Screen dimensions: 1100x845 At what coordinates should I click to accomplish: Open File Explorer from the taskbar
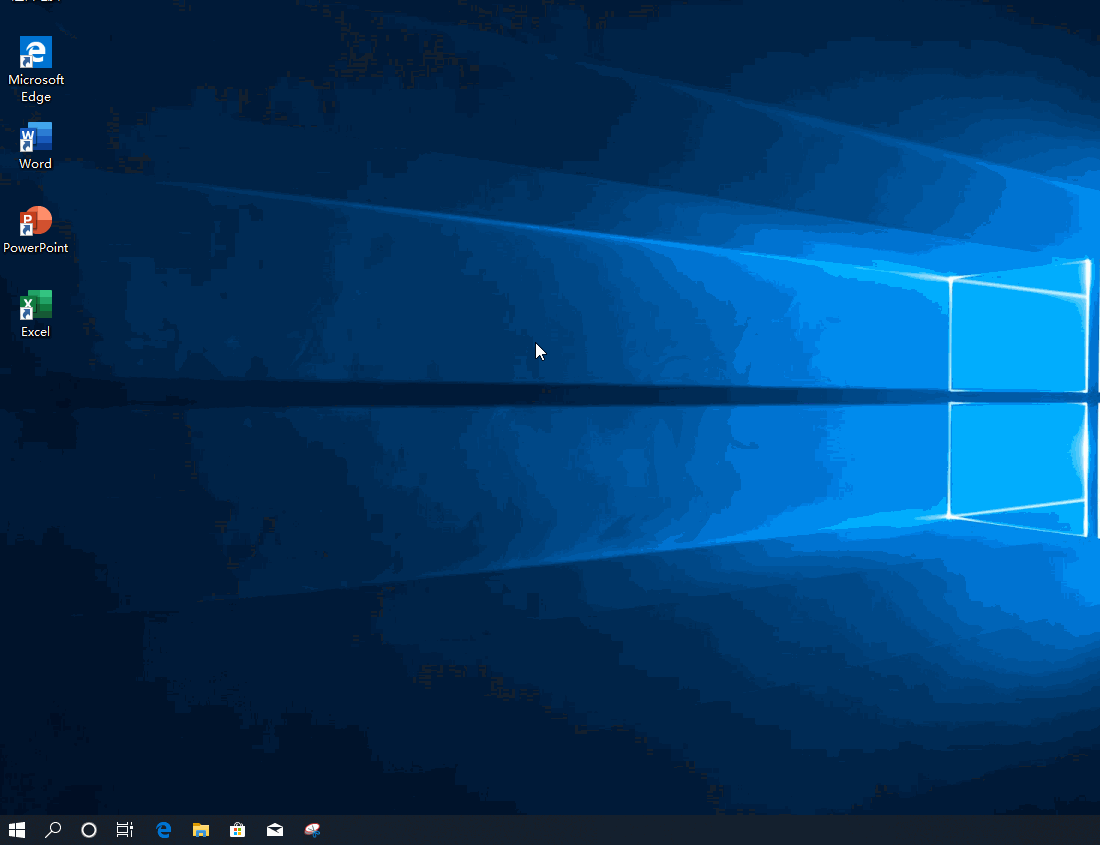tap(200, 830)
